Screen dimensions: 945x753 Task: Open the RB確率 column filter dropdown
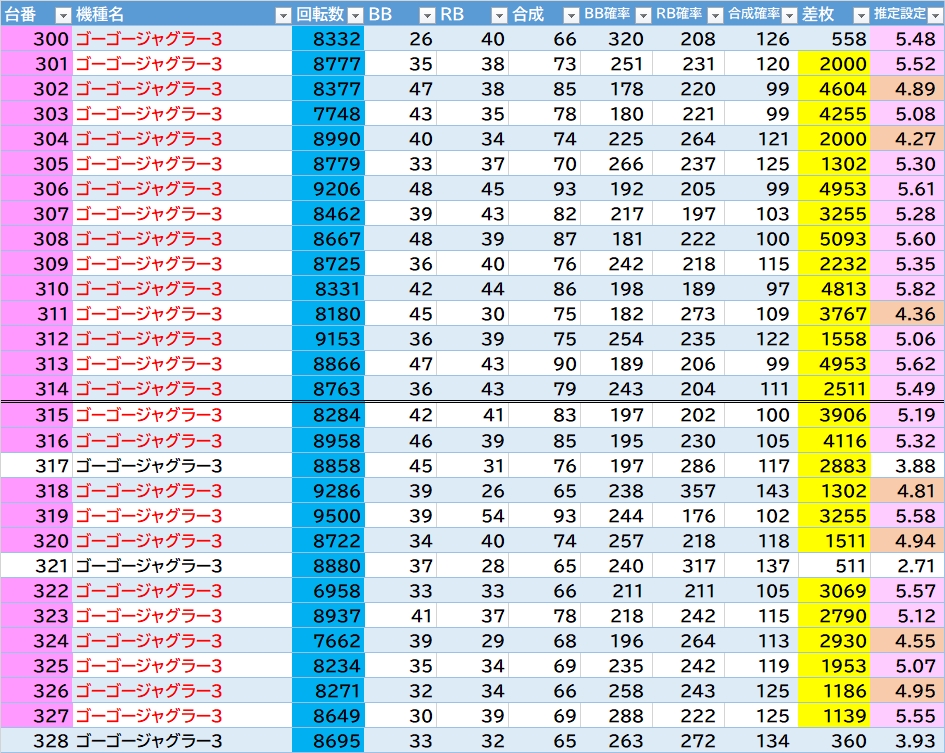point(715,16)
